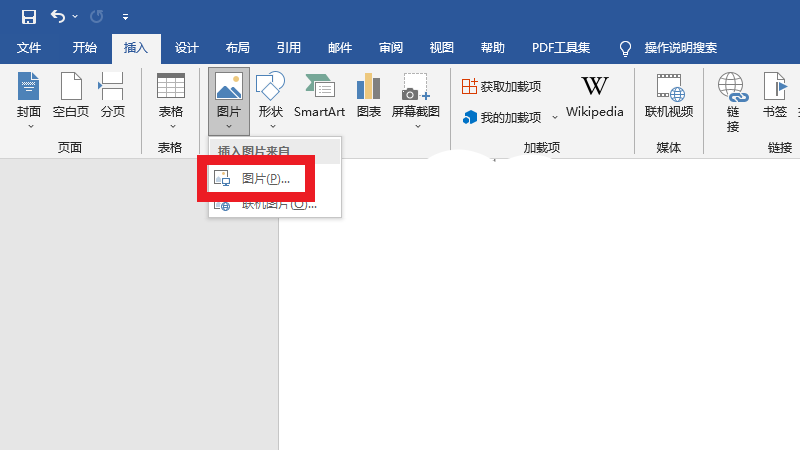Open SmartArt graphic dialog
This screenshot has width=800, height=450.
pyautogui.click(x=319, y=98)
